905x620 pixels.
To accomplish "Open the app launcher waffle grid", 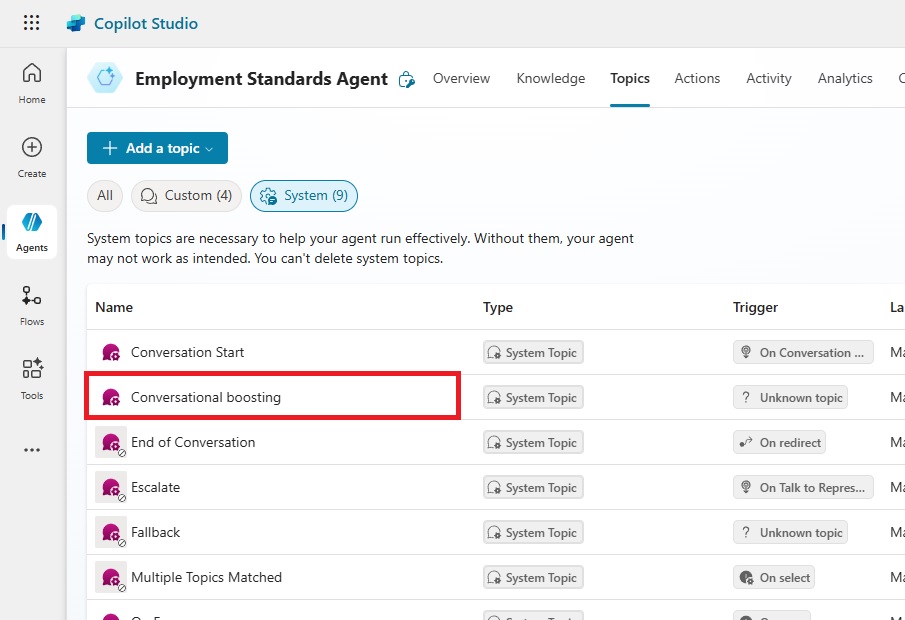I will pos(32,23).
